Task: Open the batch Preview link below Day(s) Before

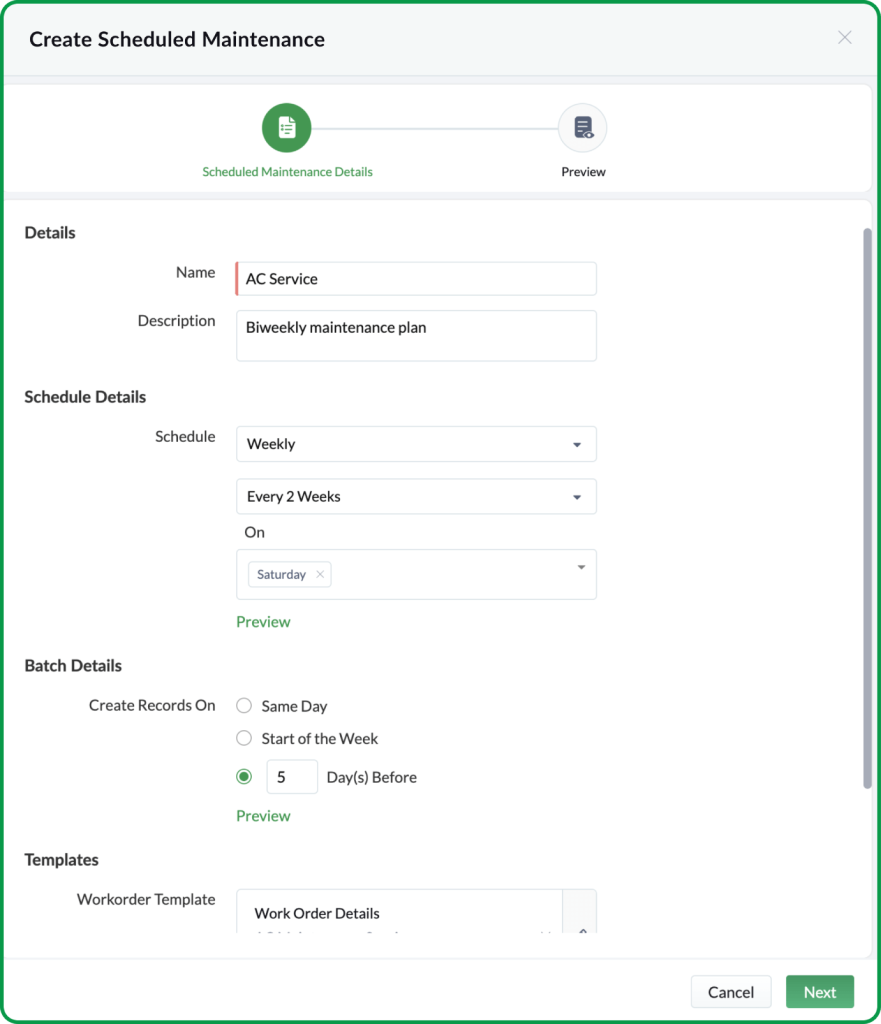Action: pyautogui.click(x=263, y=815)
